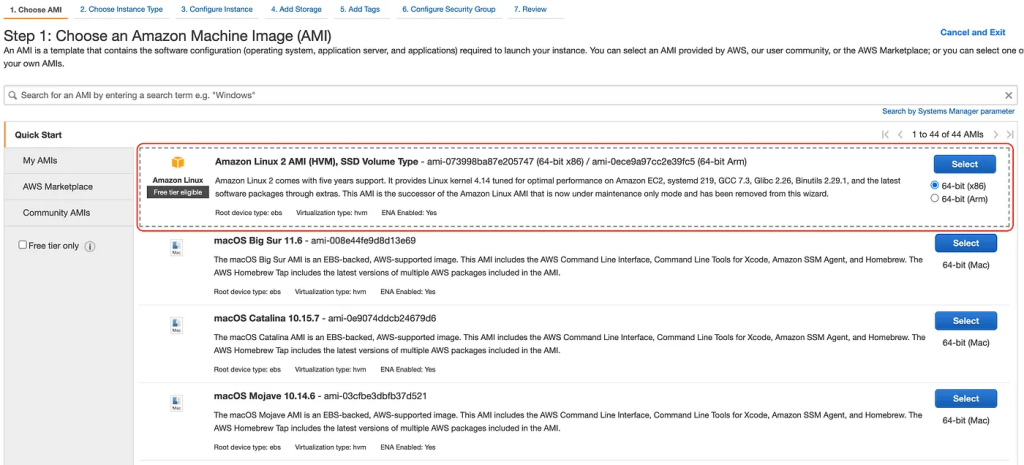Screen dimensions: 1024x465
Task: Clear the AMI search with the X icon
Action: click(1008, 95)
